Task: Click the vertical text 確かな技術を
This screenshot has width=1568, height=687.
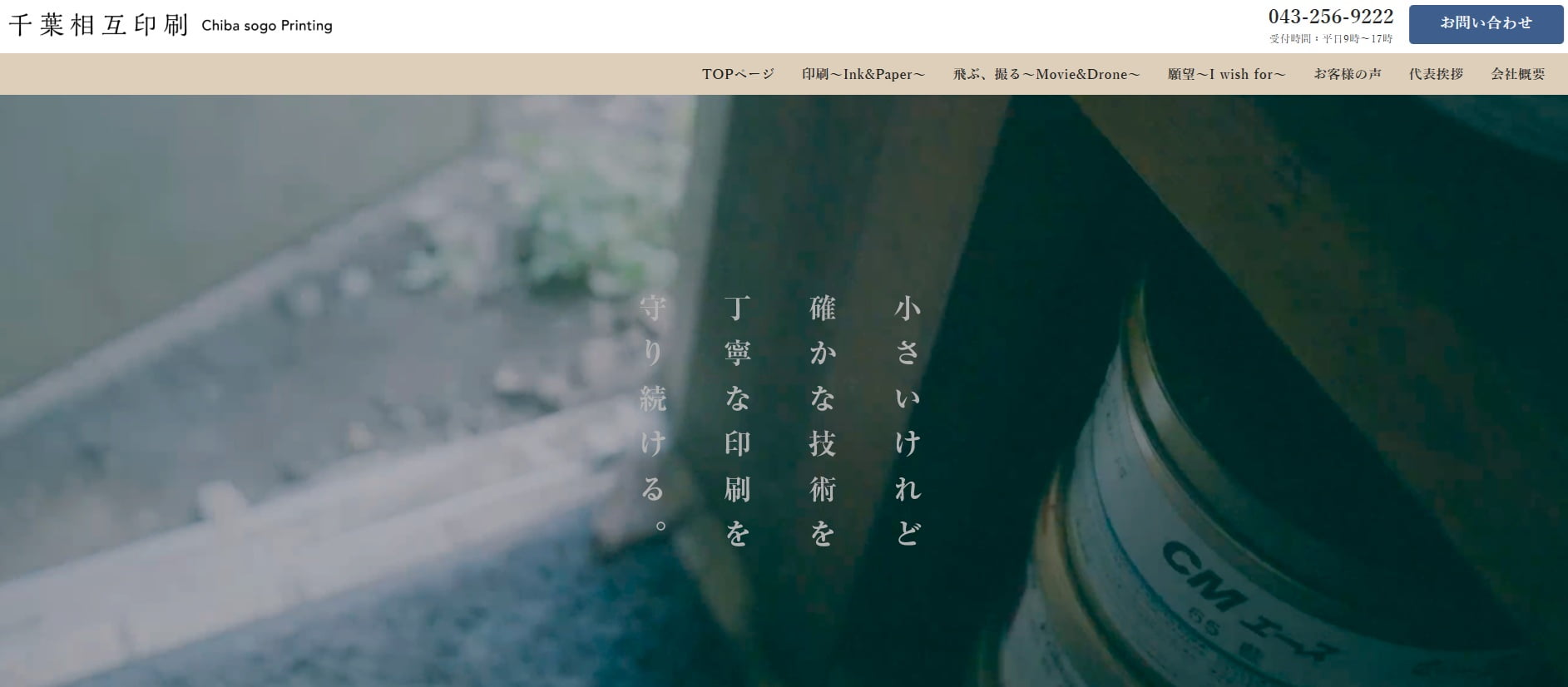Action: pos(823,420)
